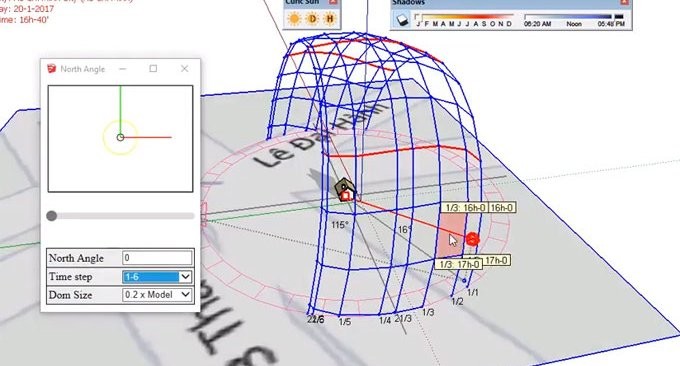Click the north angle slider handle
Screen dimensions: 680x366
[52, 216]
